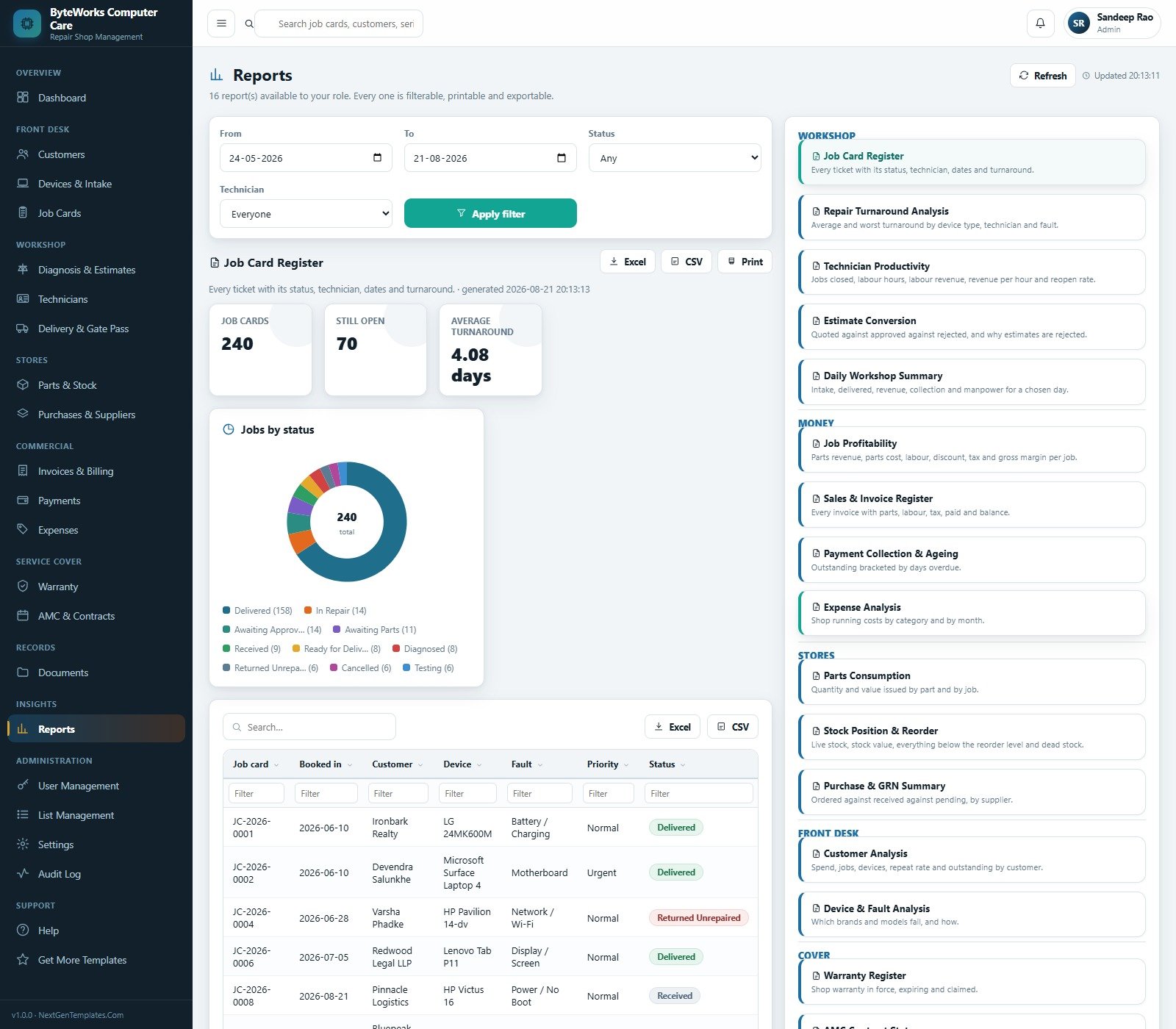Sort the table by Job card column
The image size is (1176, 1029).
[256, 764]
